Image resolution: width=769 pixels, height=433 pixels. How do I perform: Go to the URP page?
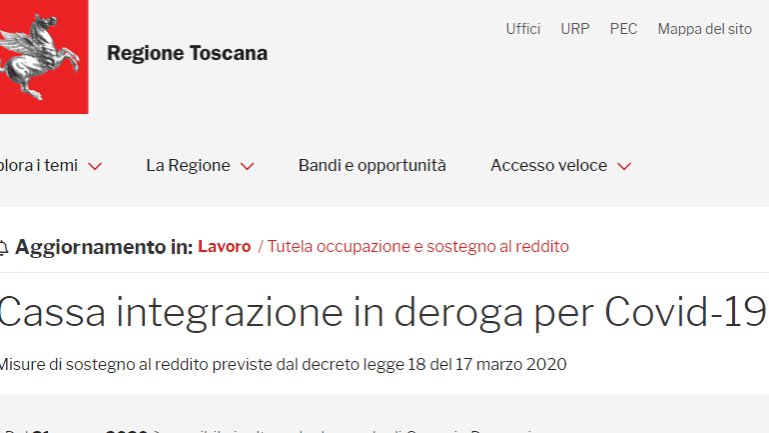575,29
